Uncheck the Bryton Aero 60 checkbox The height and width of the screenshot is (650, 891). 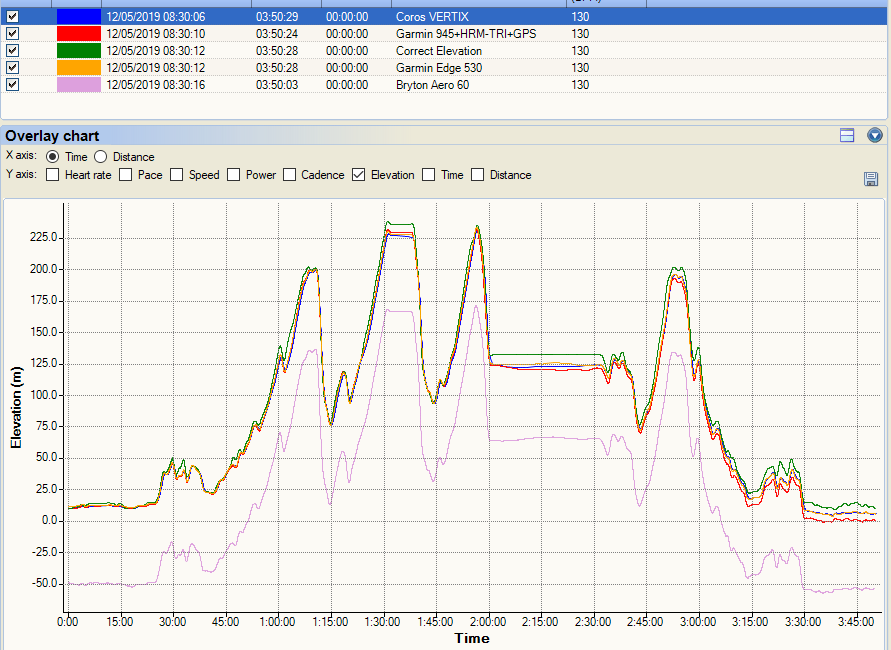[x=13, y=85]
